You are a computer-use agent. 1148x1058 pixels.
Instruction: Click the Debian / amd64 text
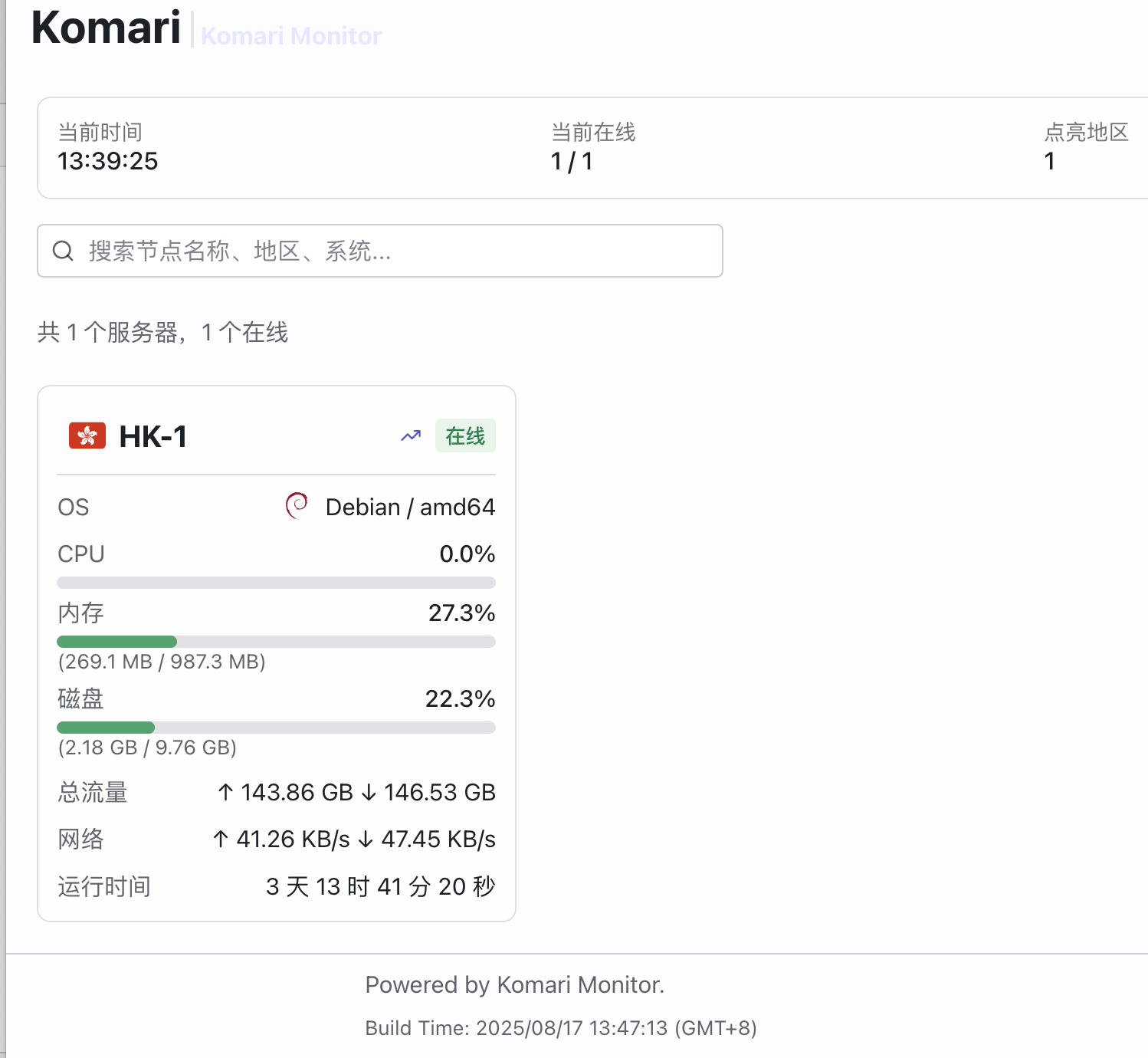click(410, 507)
